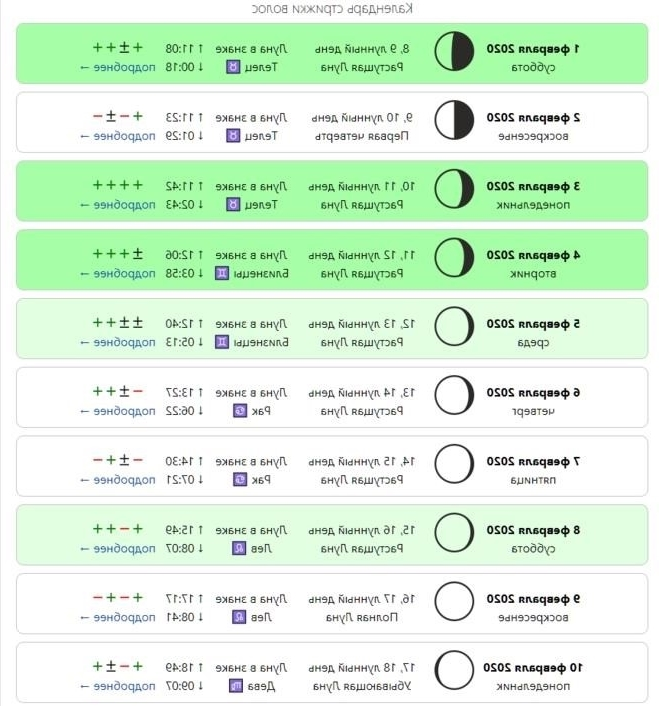Click the moon phase icon for 1 февраля
Viewport: 659px width, 706px height.
(454, 51)
